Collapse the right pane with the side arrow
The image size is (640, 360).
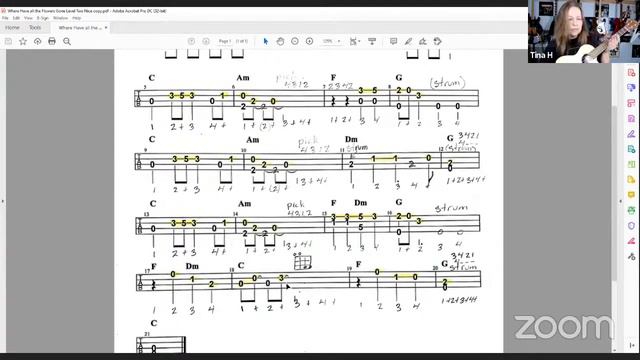(621, 201)
